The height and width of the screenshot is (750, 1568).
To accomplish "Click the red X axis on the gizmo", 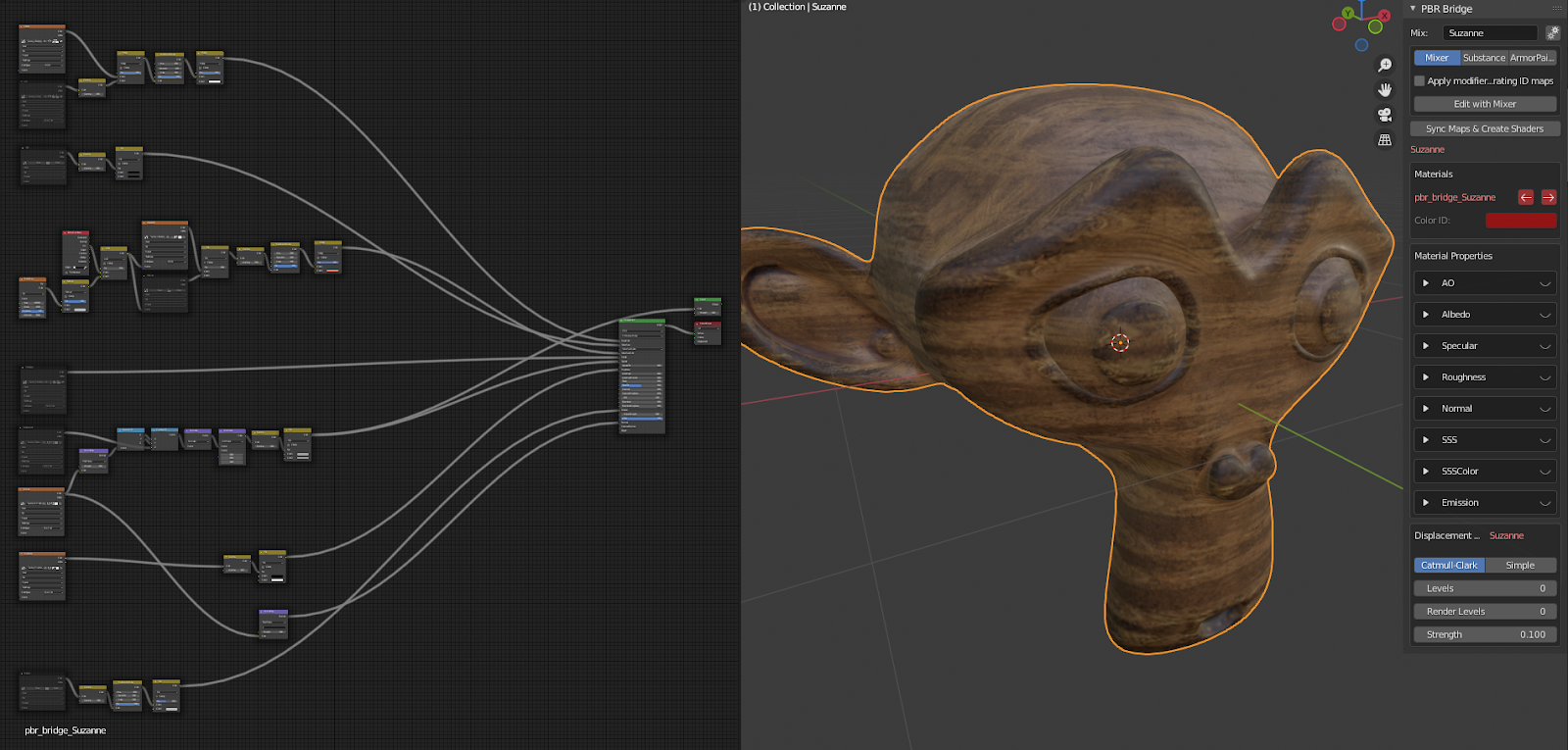I will [1384, 16].
